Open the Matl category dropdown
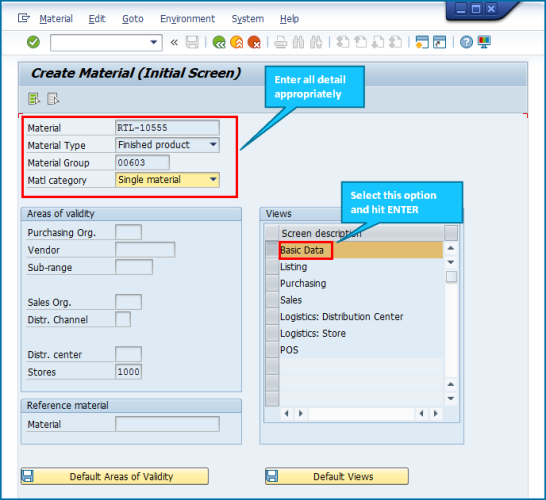This screenshot has height=500, width=546. point(213,180)
